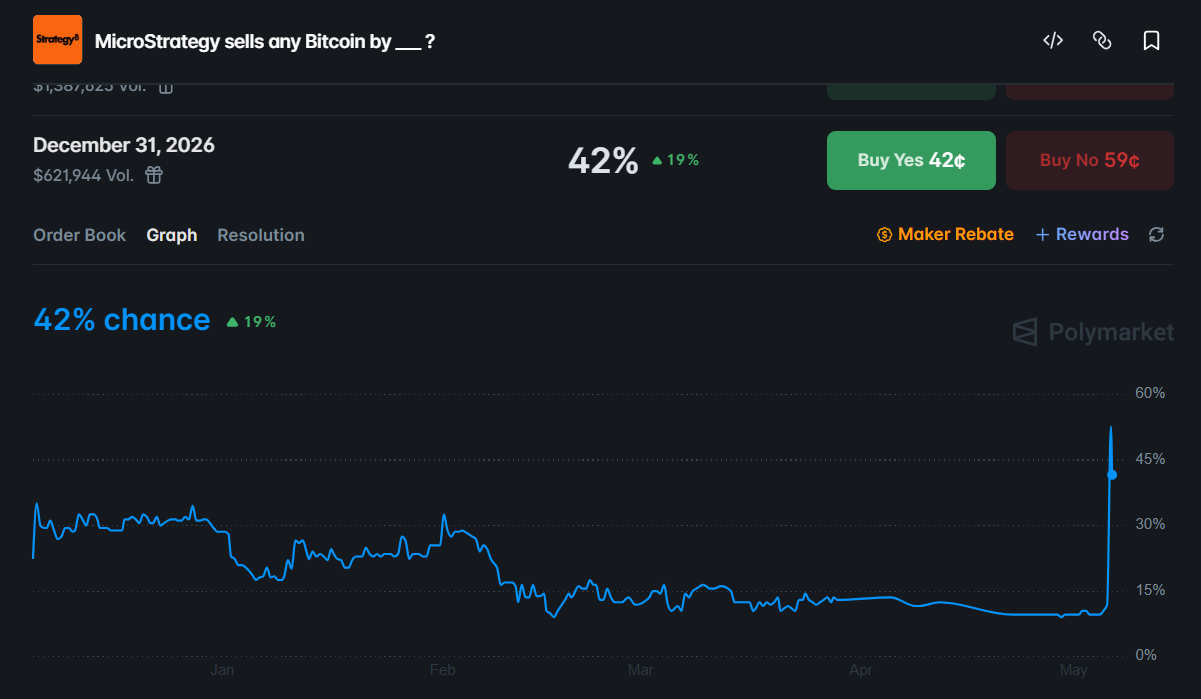Open the Resolution tab
Image resolution: width=1201 pixels, height=699 pixels.
coord(261,235)
